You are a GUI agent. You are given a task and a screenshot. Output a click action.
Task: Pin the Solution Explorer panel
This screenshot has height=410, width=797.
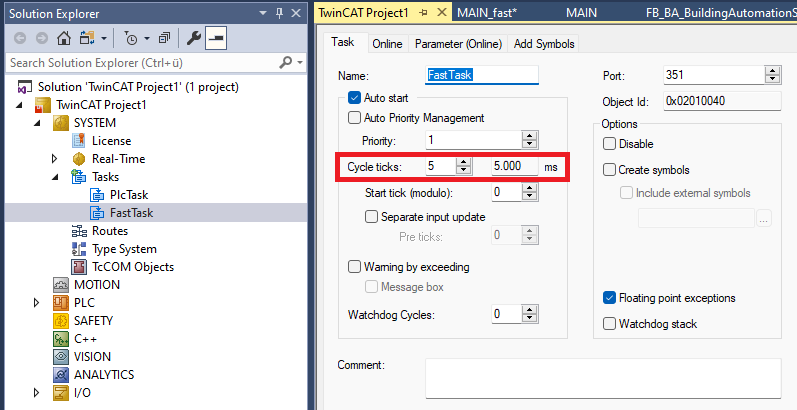pyautogui.click(x=279, y=12)
